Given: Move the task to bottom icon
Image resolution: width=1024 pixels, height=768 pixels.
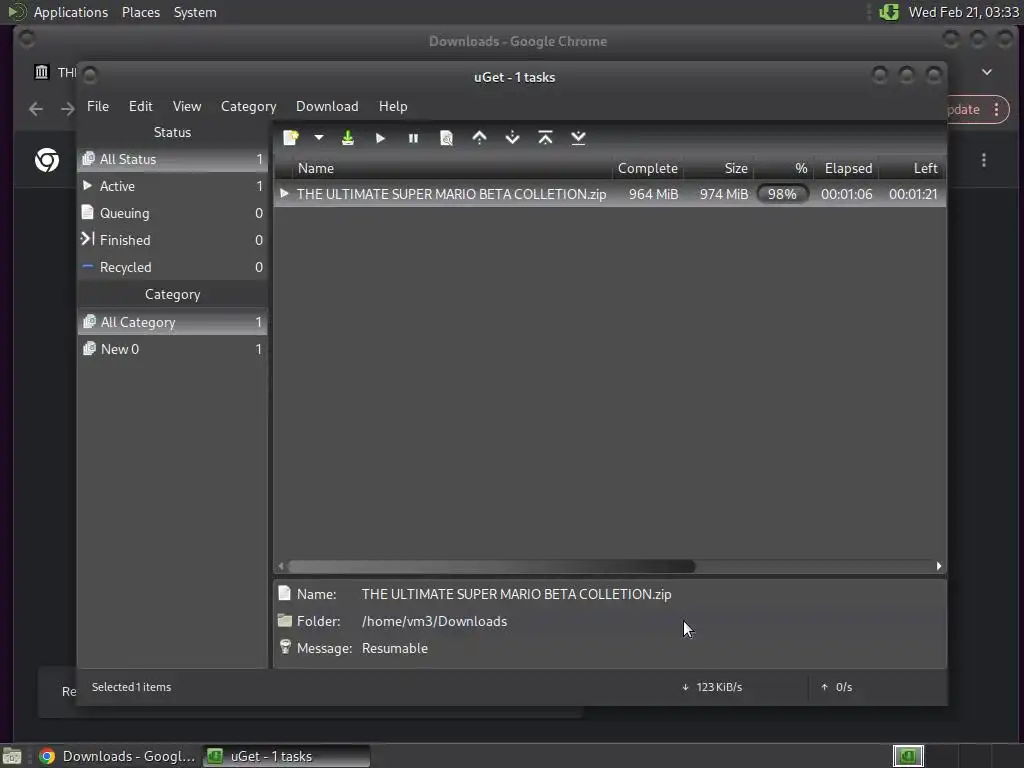Looking at the screenshot, I should click(x=578, y=138).
